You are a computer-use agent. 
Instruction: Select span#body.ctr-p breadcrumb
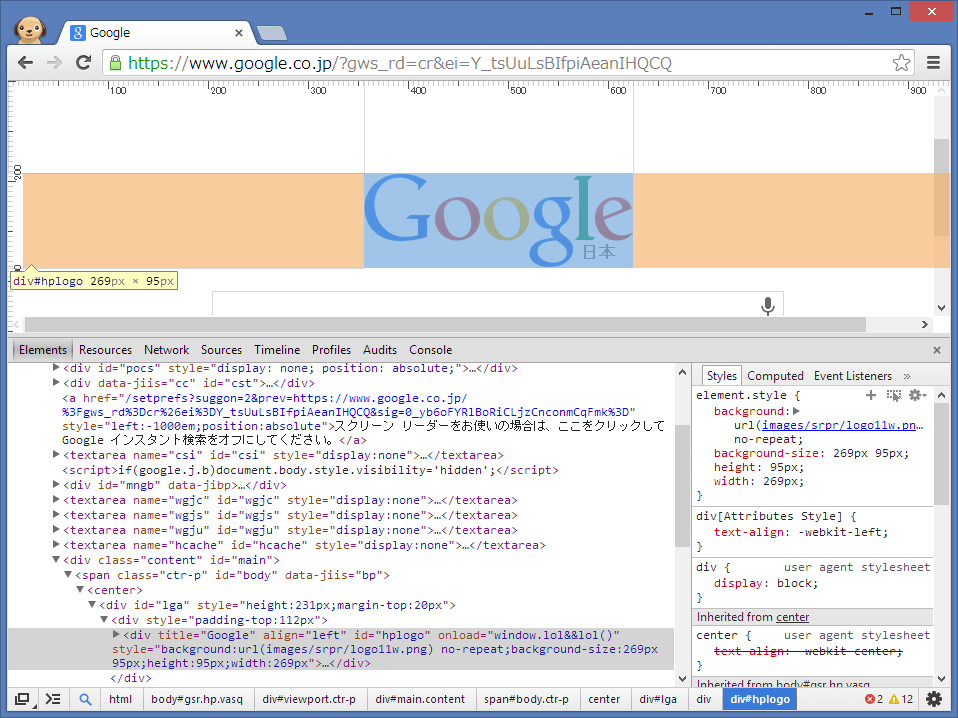point(526,699)
